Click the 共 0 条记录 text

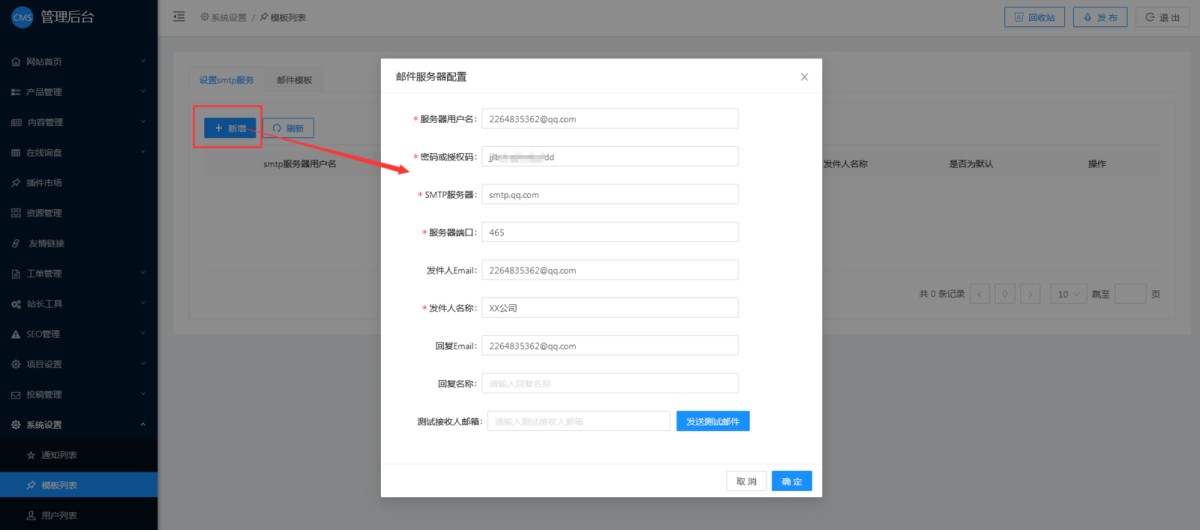coord(941,294)
